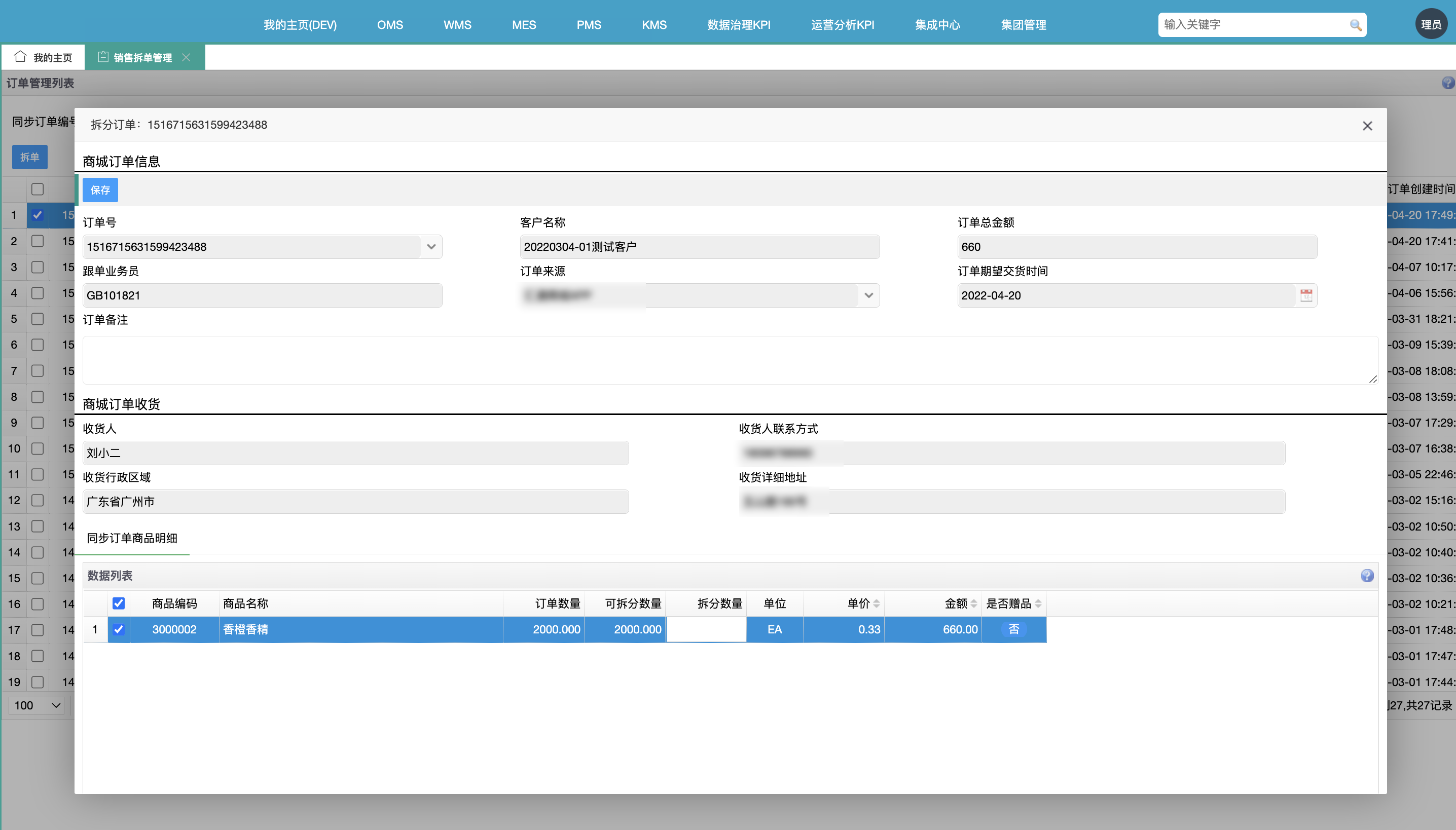This screenshot has width=1456, height=830.
Task: Switch to synced order product details tab
Action: point(132,538)
